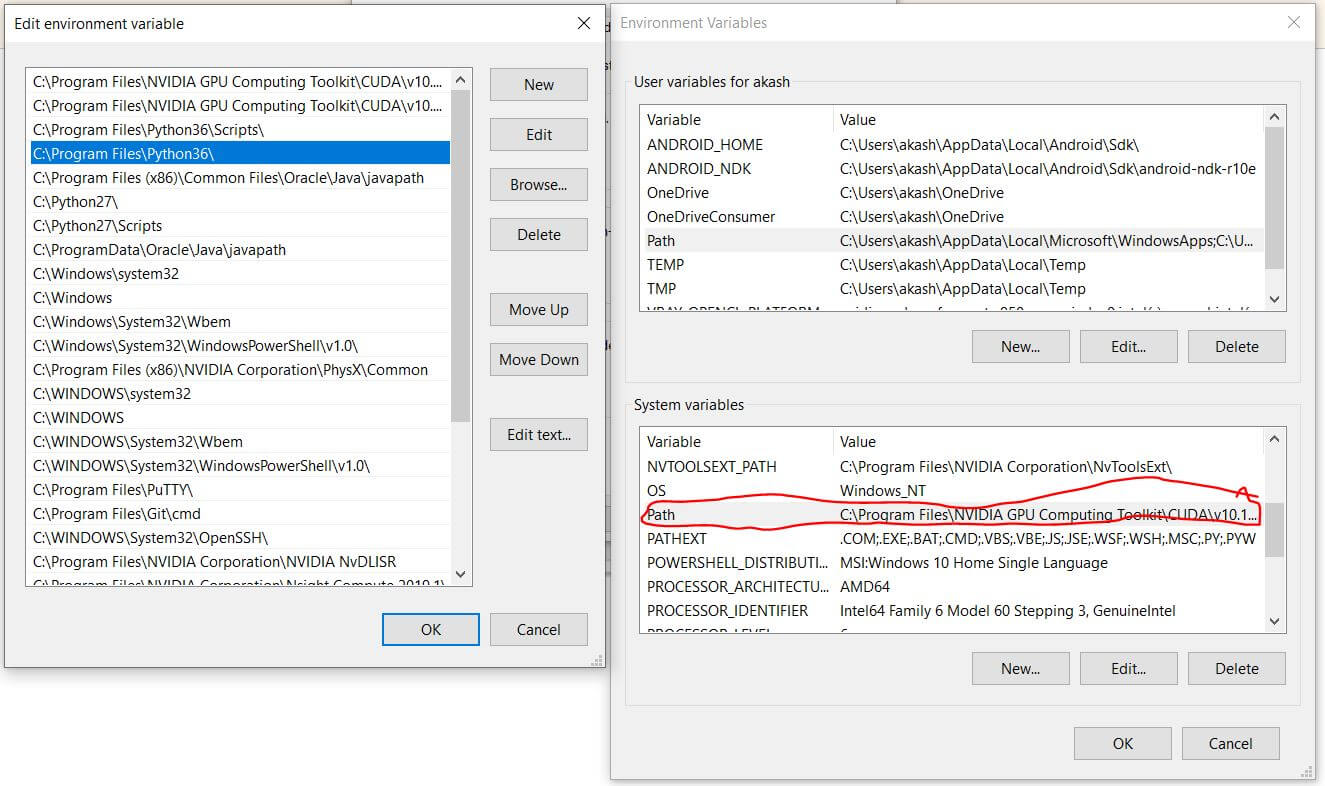Screen dimensions: 1325x786
Task: Click OK in the Environment Variables dialog
Action: (1122, 743)
